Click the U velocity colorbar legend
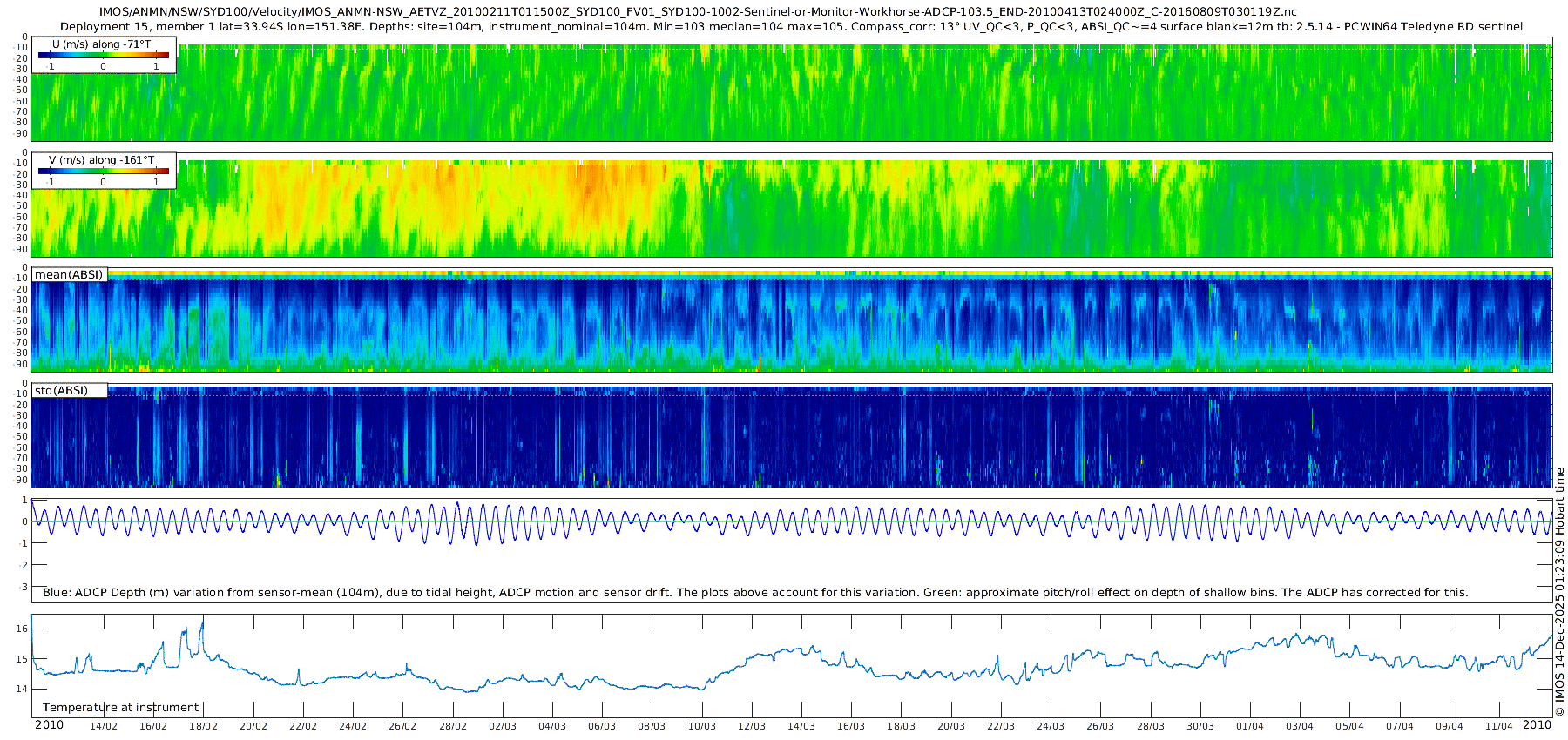This screenshot has width=1568, height=740. click(x=103, y=56)
